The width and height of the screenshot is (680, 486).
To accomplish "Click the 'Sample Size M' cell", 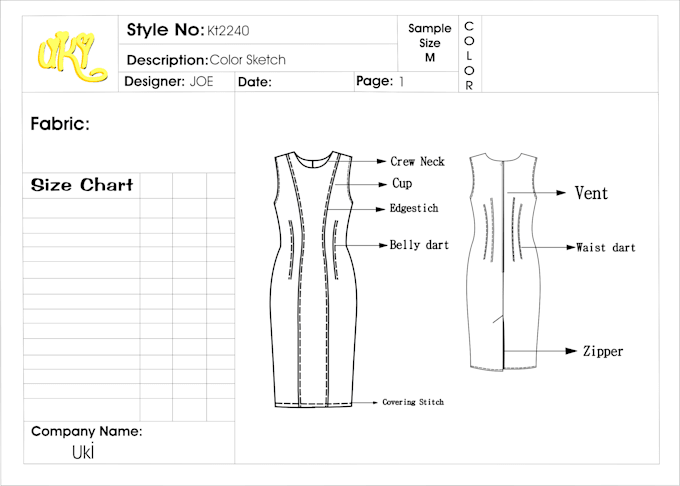I will [x=429, y=43].
